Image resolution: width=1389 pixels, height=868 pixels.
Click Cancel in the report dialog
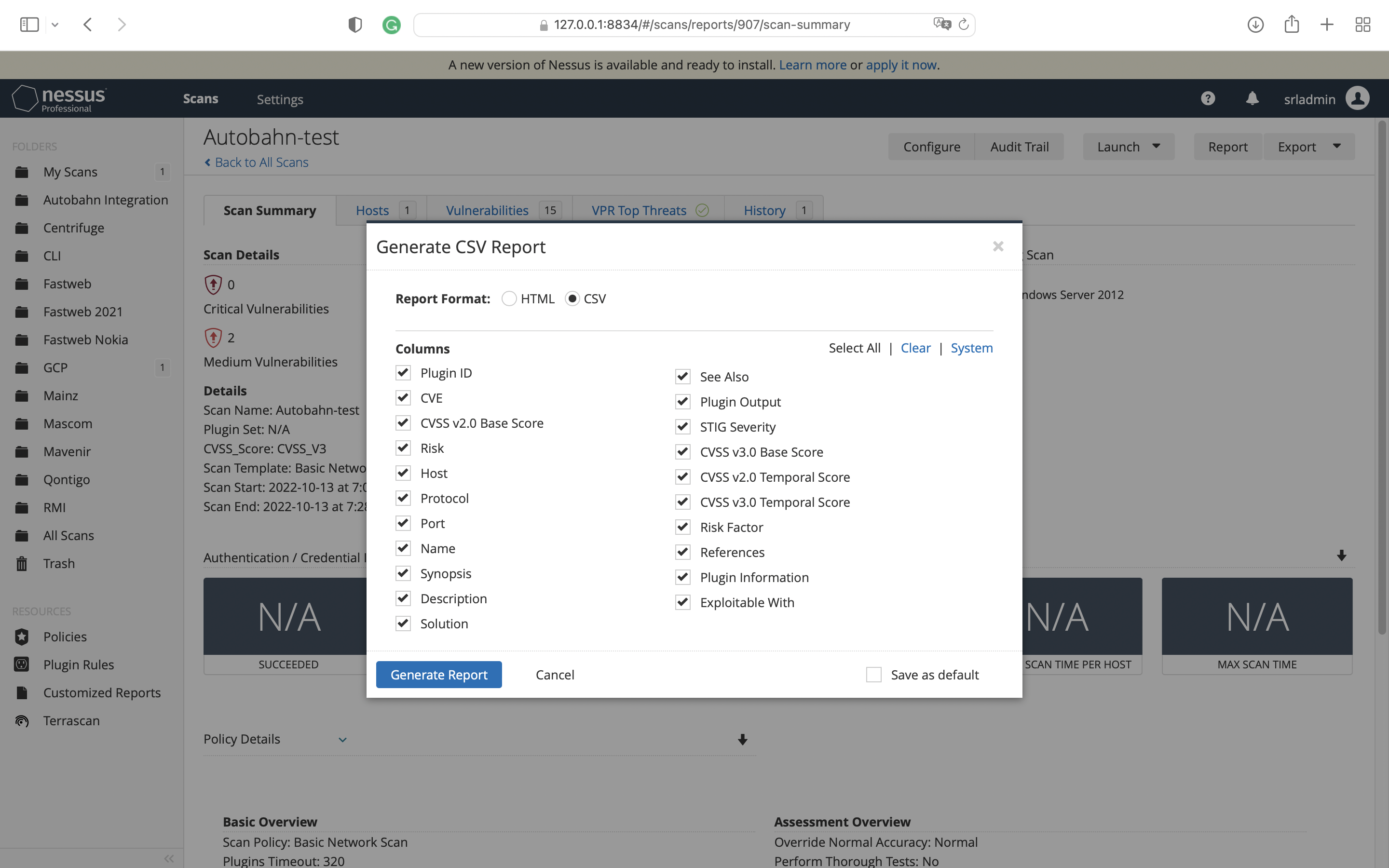(555, 675)
